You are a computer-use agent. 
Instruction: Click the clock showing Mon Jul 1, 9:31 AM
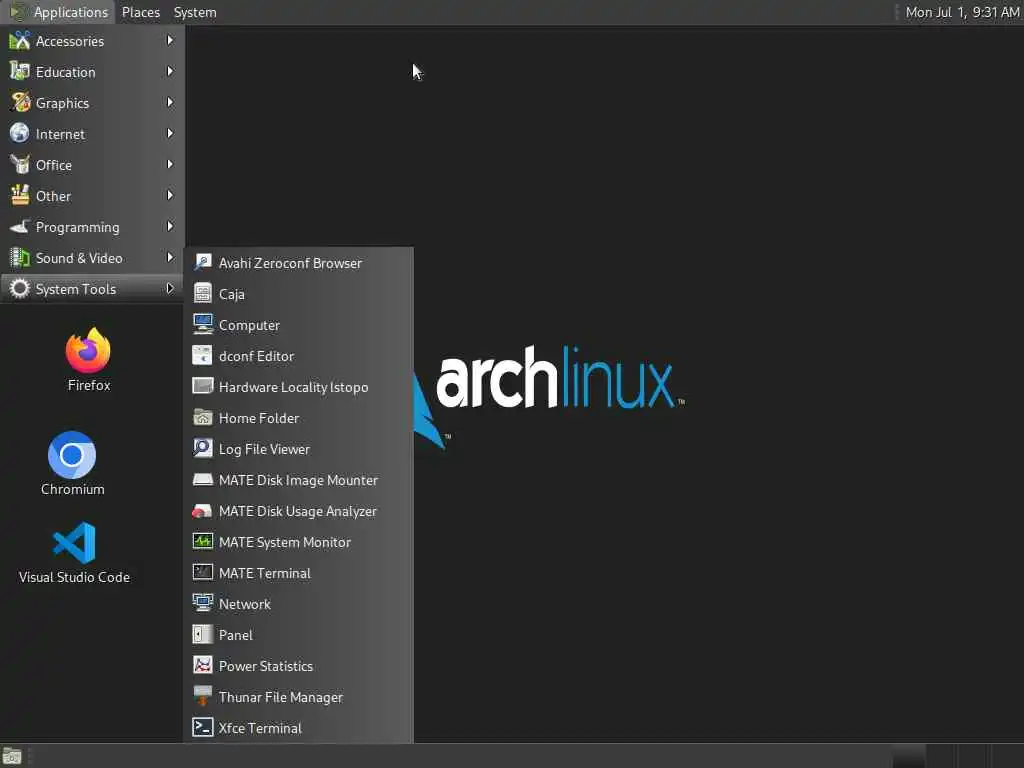coord(962,12)
